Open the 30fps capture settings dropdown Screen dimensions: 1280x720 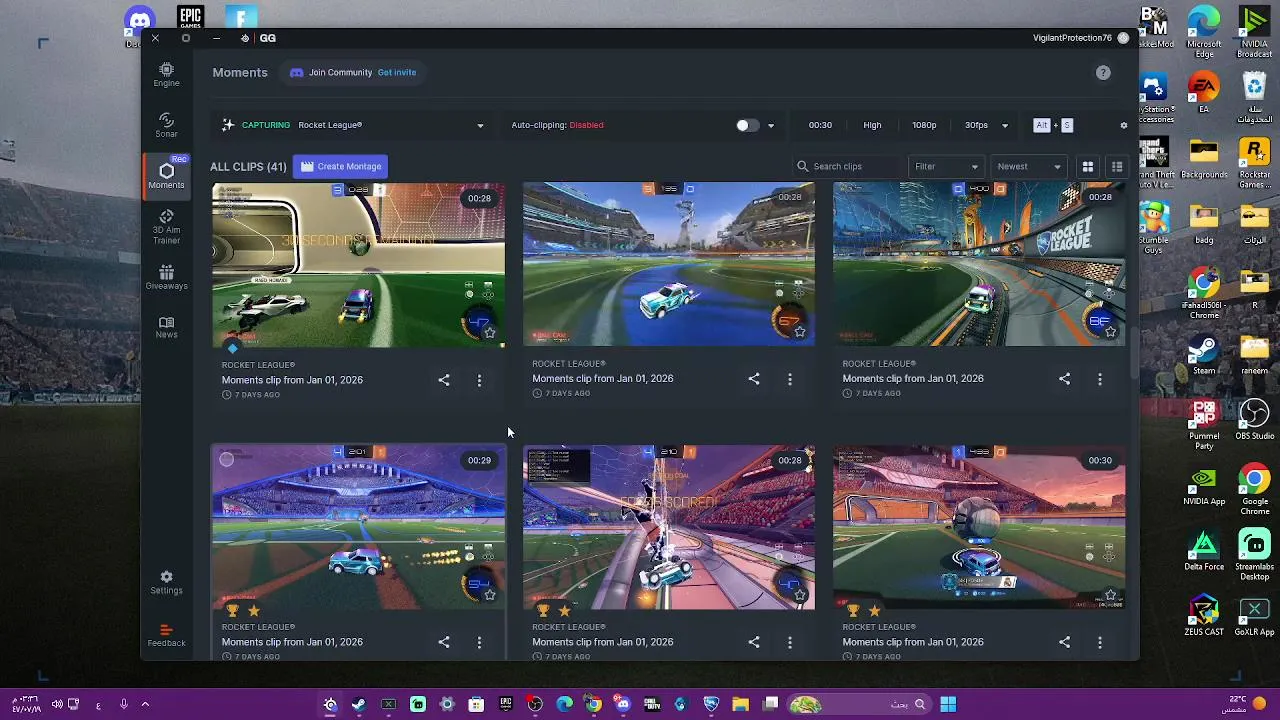click(x=986, y=125)
